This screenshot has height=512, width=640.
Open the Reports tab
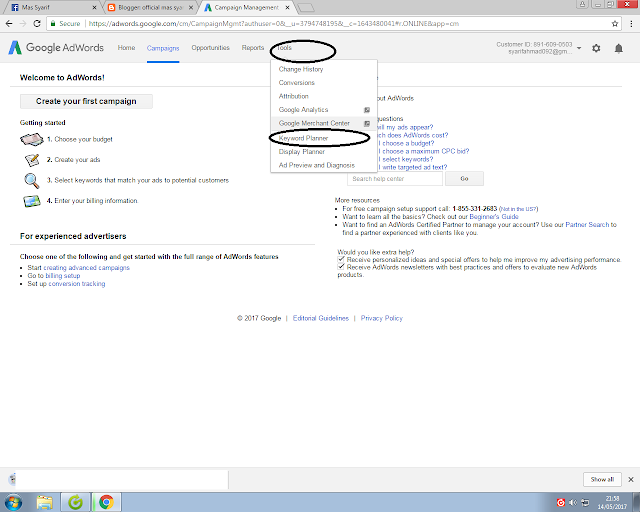(x=253, y=48)
